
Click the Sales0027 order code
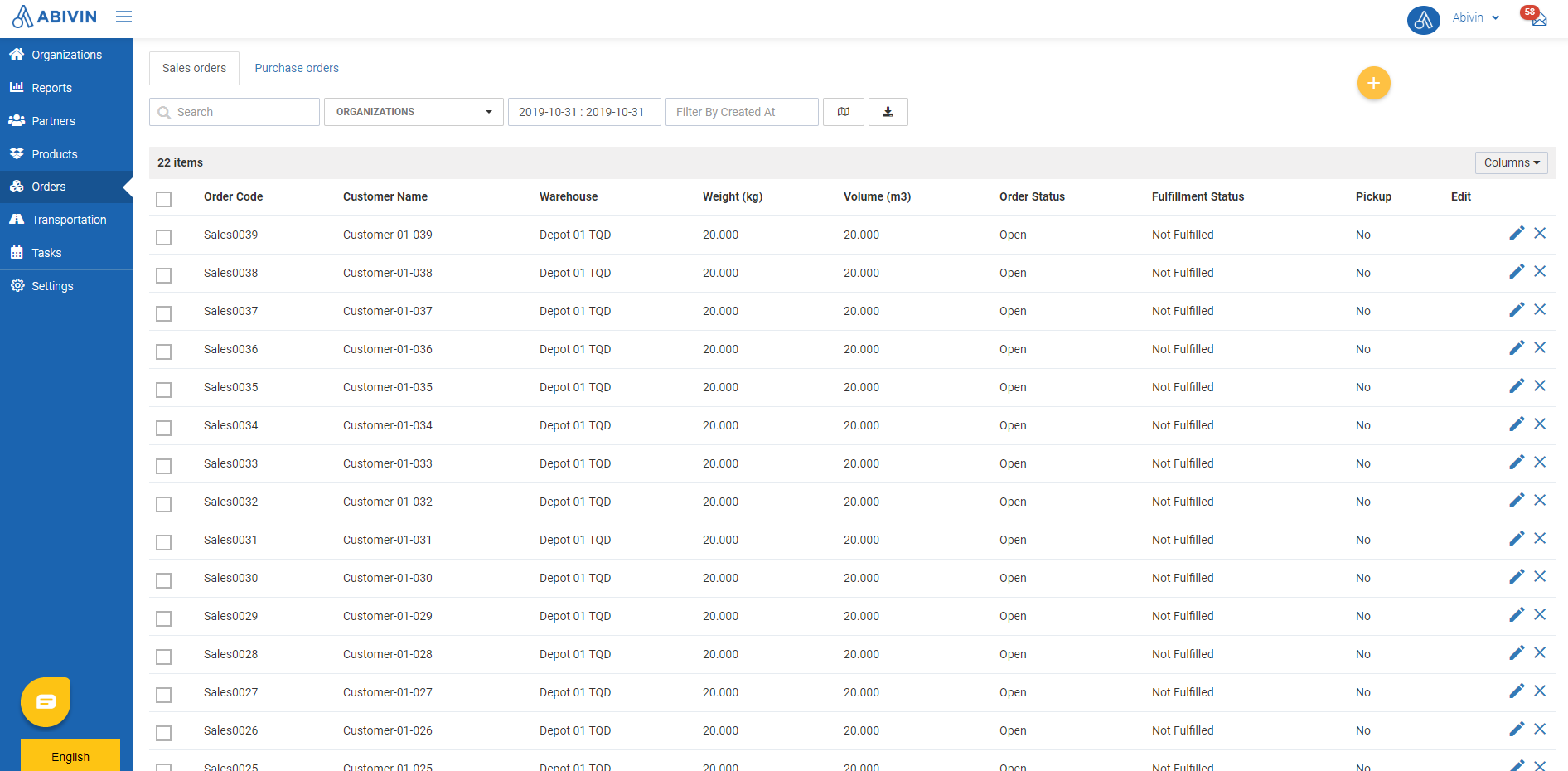(230, 692)
